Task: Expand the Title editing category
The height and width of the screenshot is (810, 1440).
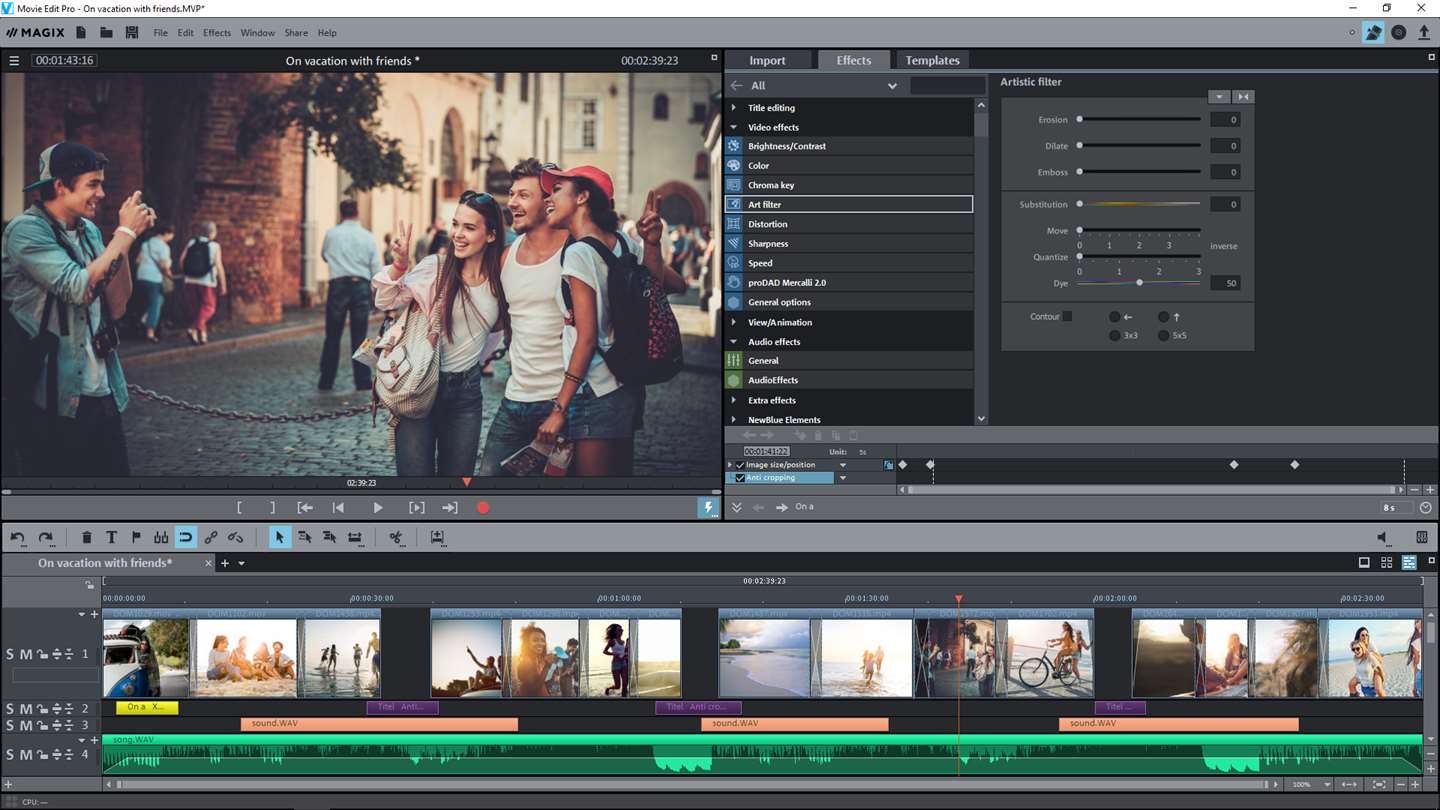Action: 734,108
